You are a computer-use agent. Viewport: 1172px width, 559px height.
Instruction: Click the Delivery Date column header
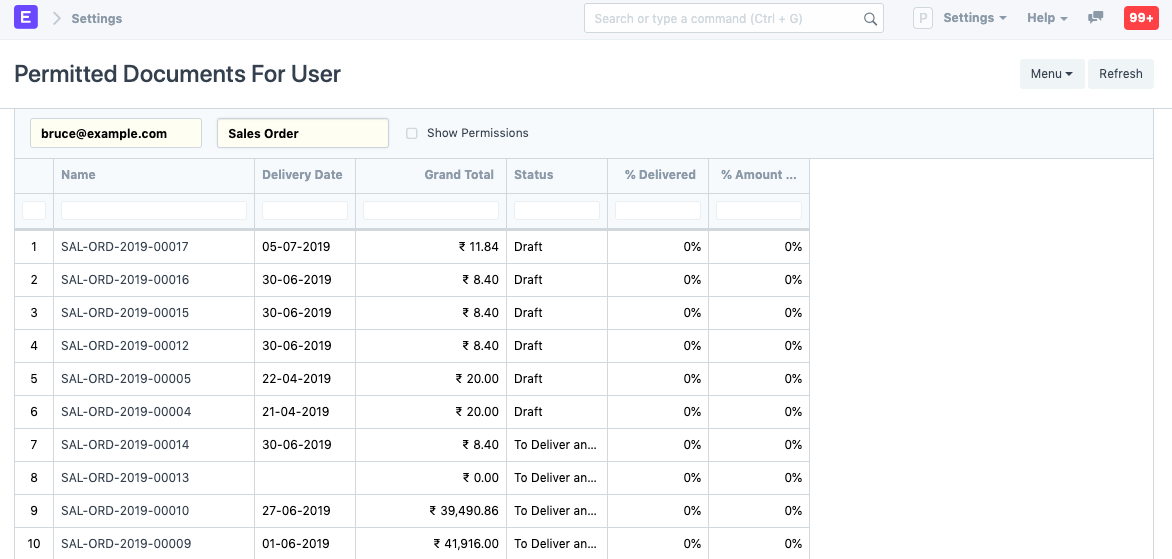(302, 175)
